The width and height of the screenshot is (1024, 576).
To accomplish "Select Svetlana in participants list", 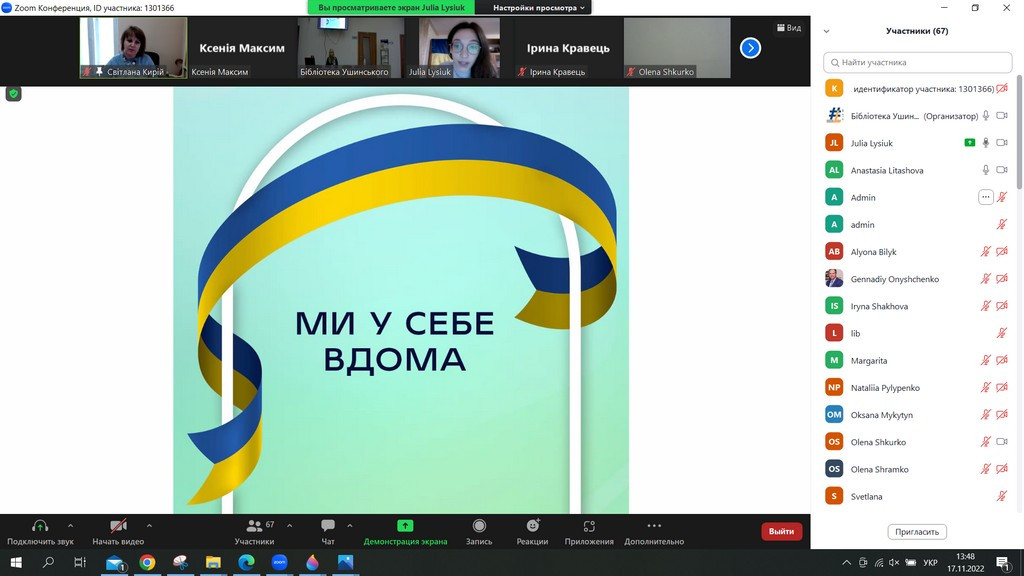I will (x=918, y=496).
